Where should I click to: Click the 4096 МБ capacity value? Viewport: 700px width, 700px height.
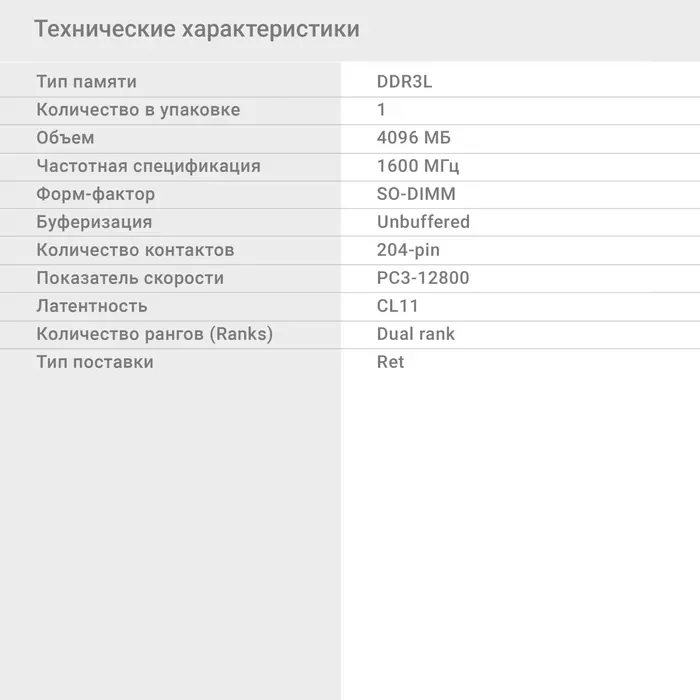coord(414,138)
